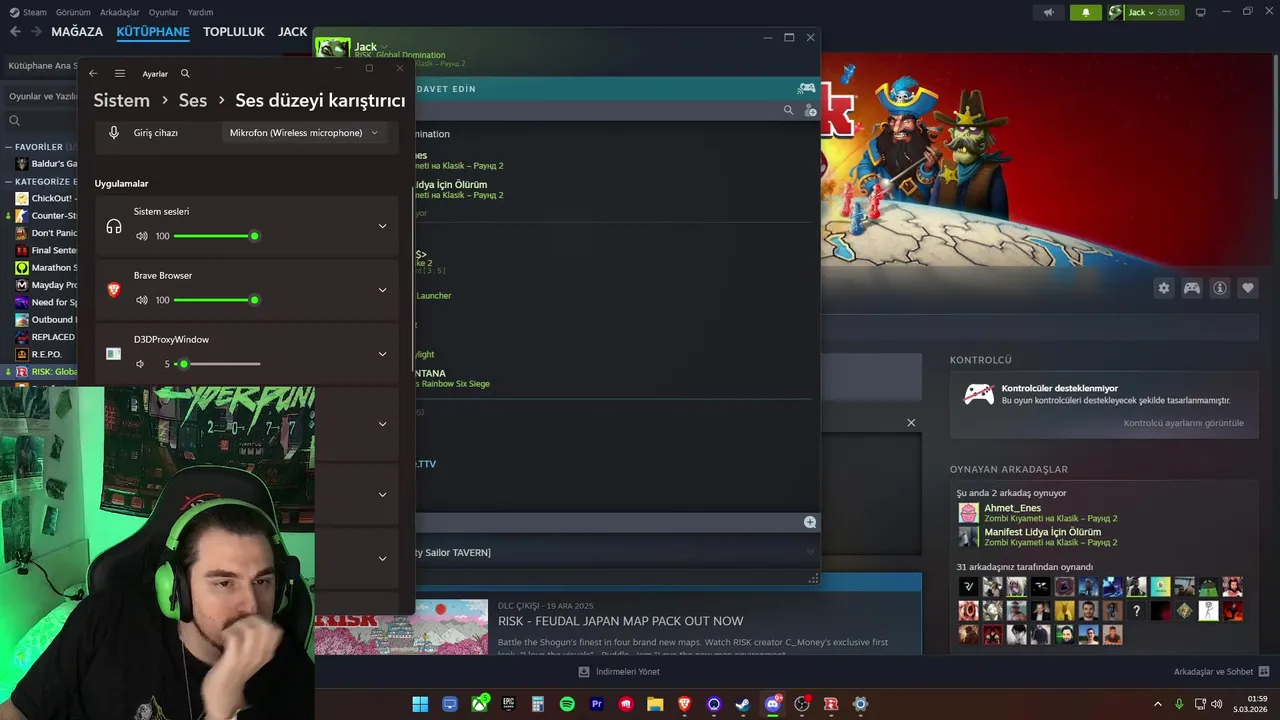Screen dimensions: 1280x720
Task: Open the game info icon on RISK page
Action: (x=1220, y=288)
